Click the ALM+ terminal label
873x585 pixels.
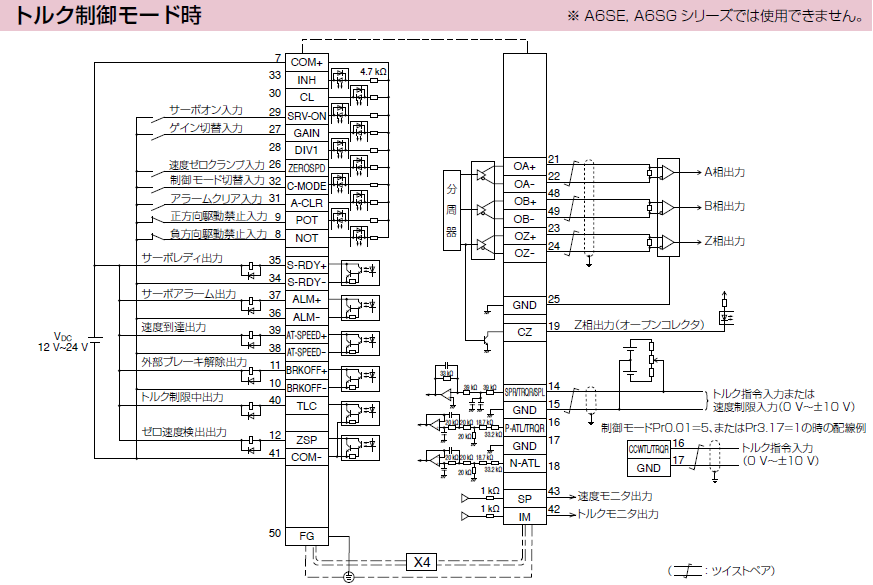306,299
